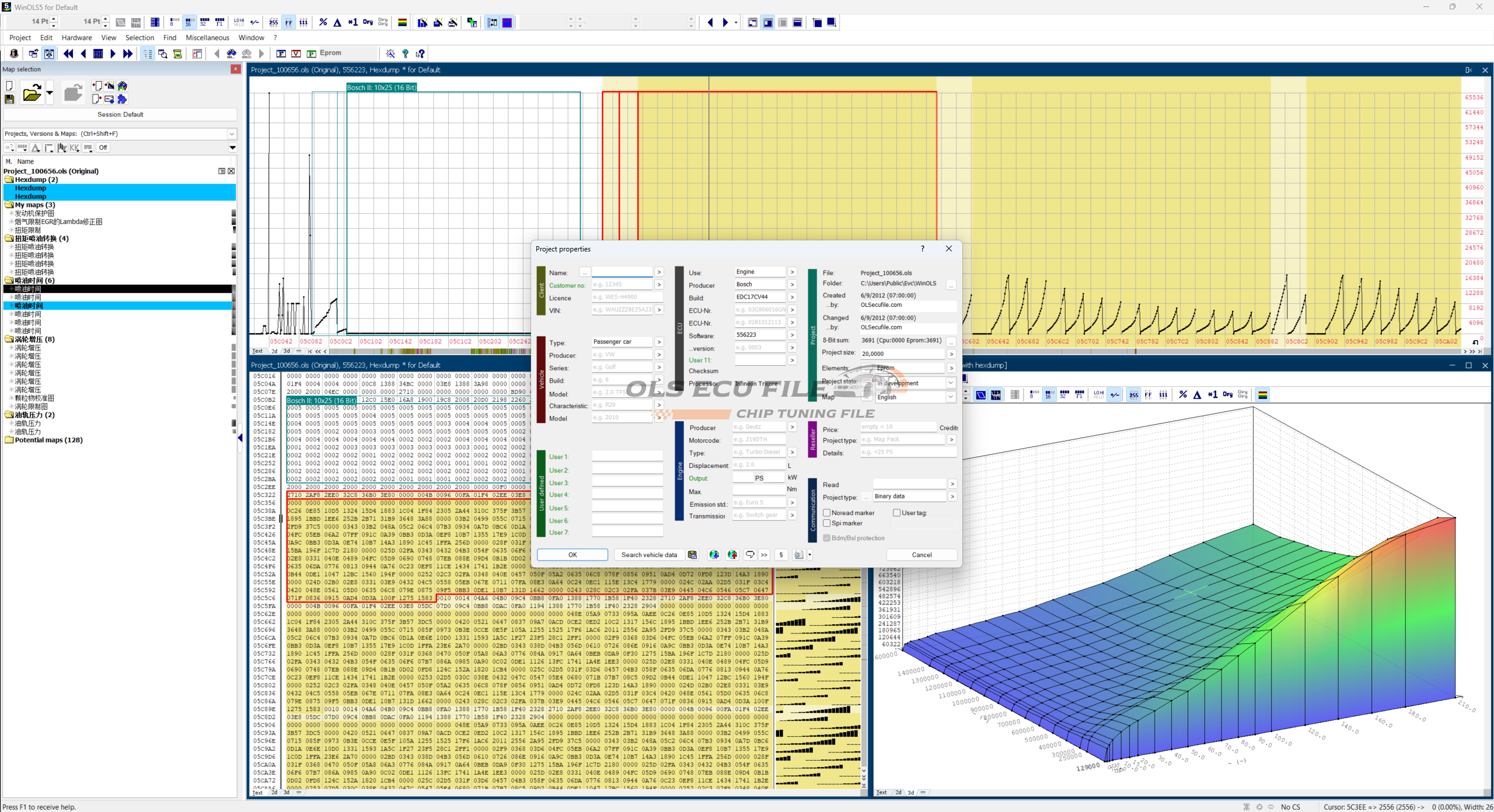Open the Project state dropdown
The height and width of the screenshot is (812, 1494).
click(950, 383)
